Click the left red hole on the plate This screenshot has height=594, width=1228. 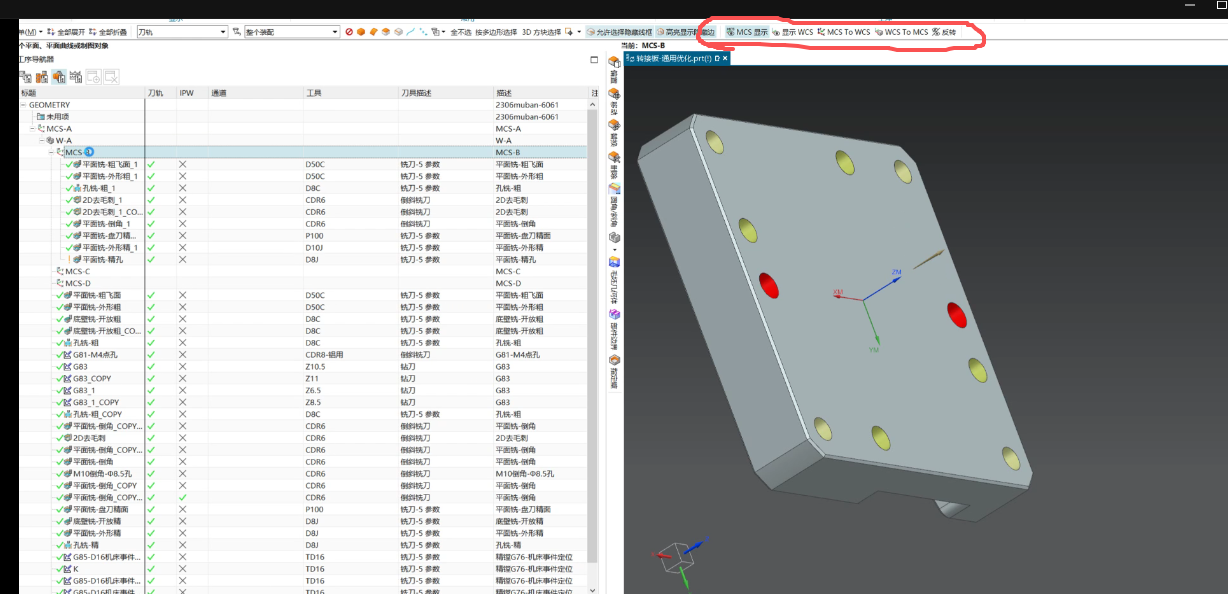[769, 285]
